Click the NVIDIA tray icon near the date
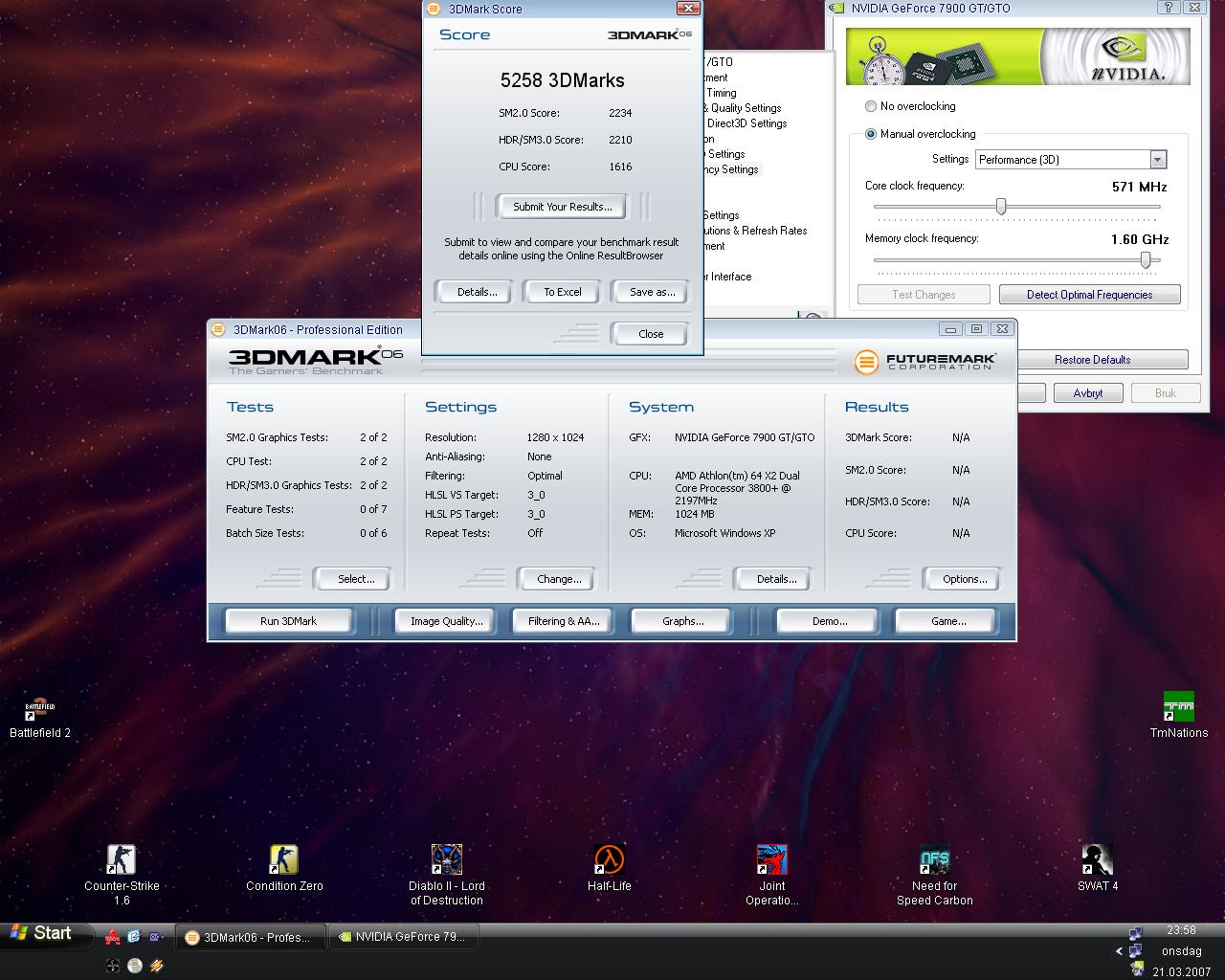Screen dimensions: 1225x980 [x=1137, y=969]
